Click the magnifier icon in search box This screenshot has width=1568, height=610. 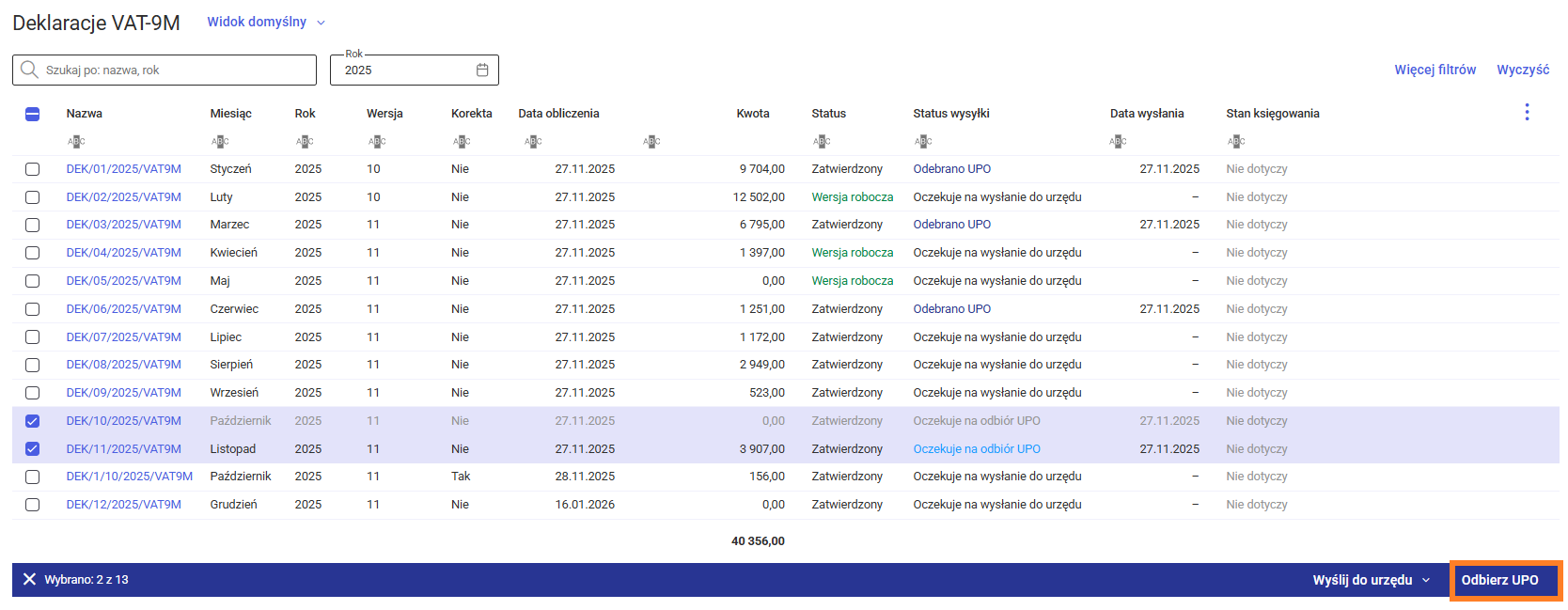(29, 70)
